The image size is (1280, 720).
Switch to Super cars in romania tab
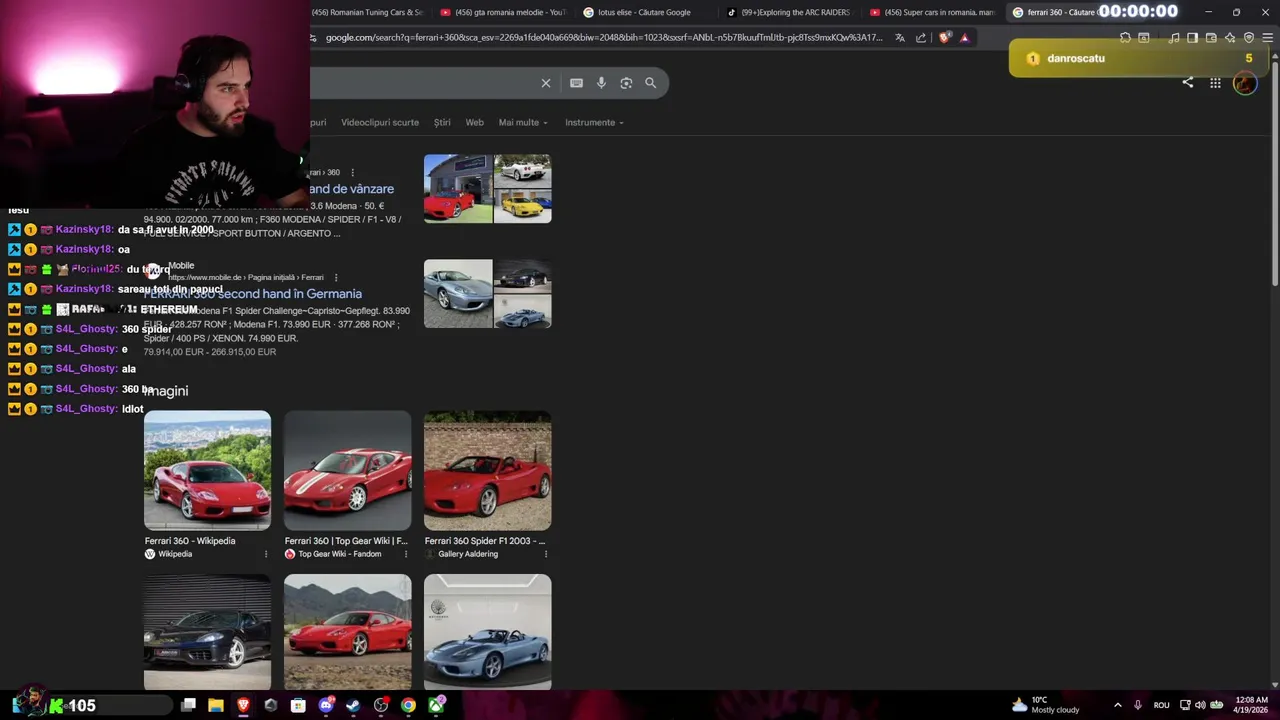point(933,12)
